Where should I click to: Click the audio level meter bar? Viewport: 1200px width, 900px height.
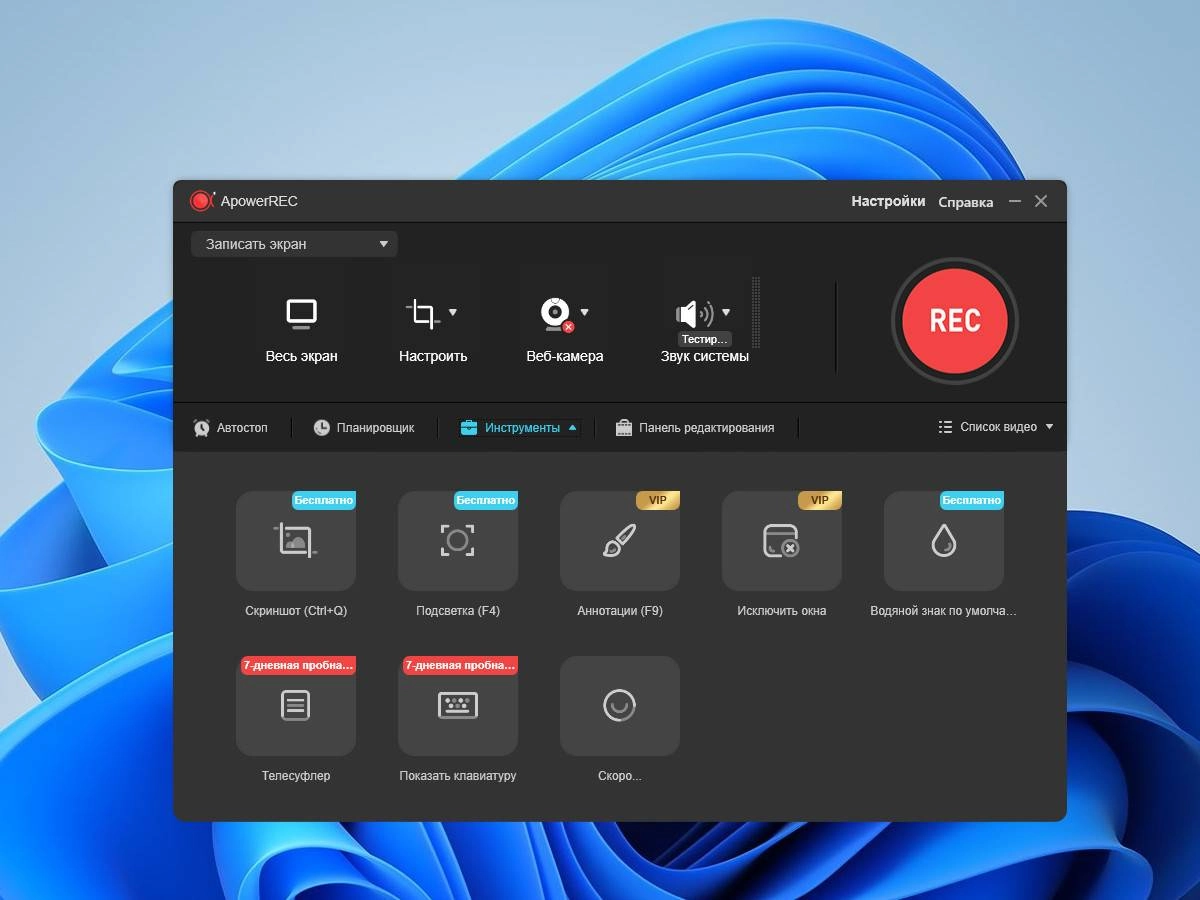[756, 312]
